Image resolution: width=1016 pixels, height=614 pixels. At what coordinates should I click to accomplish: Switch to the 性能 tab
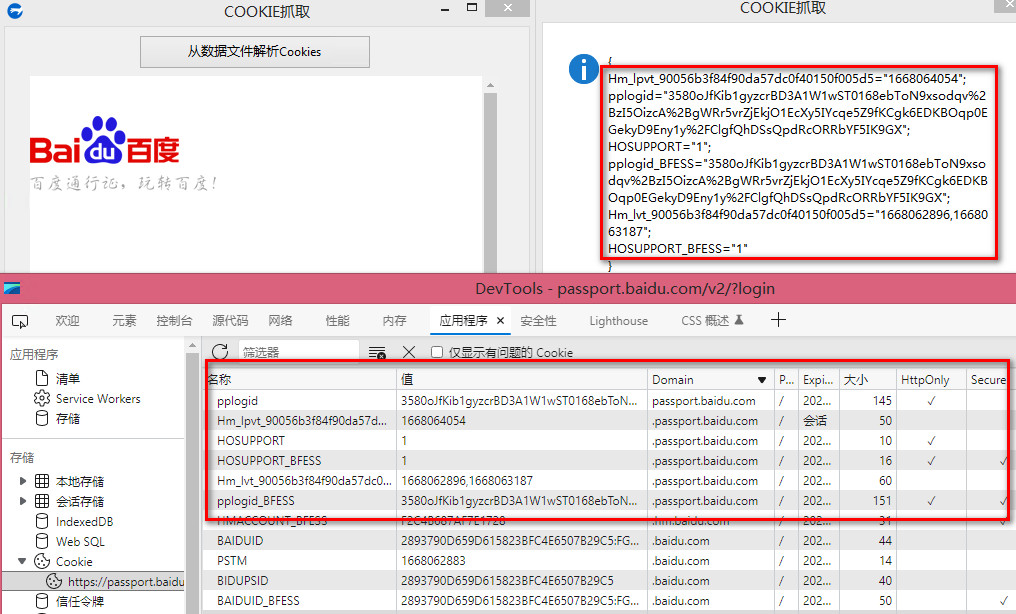tap(338, 321)
